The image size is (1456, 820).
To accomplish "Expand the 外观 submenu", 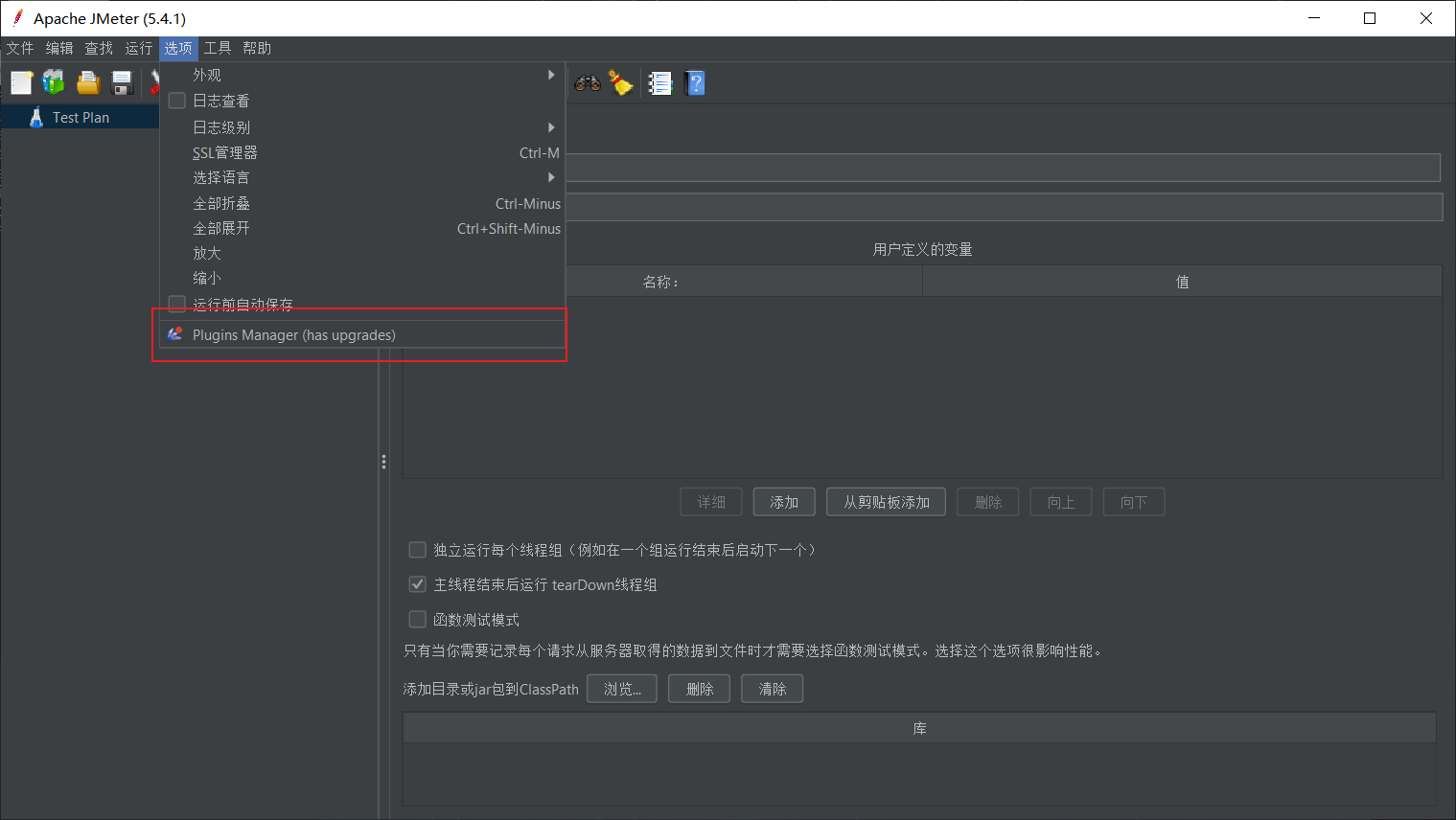I will [362, 75].
